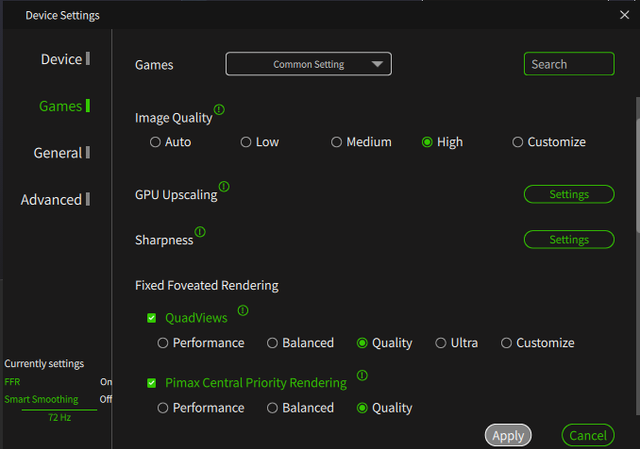Open Sharpness Settings button
Screen dimensions: 640x449
tap(569, 240)
